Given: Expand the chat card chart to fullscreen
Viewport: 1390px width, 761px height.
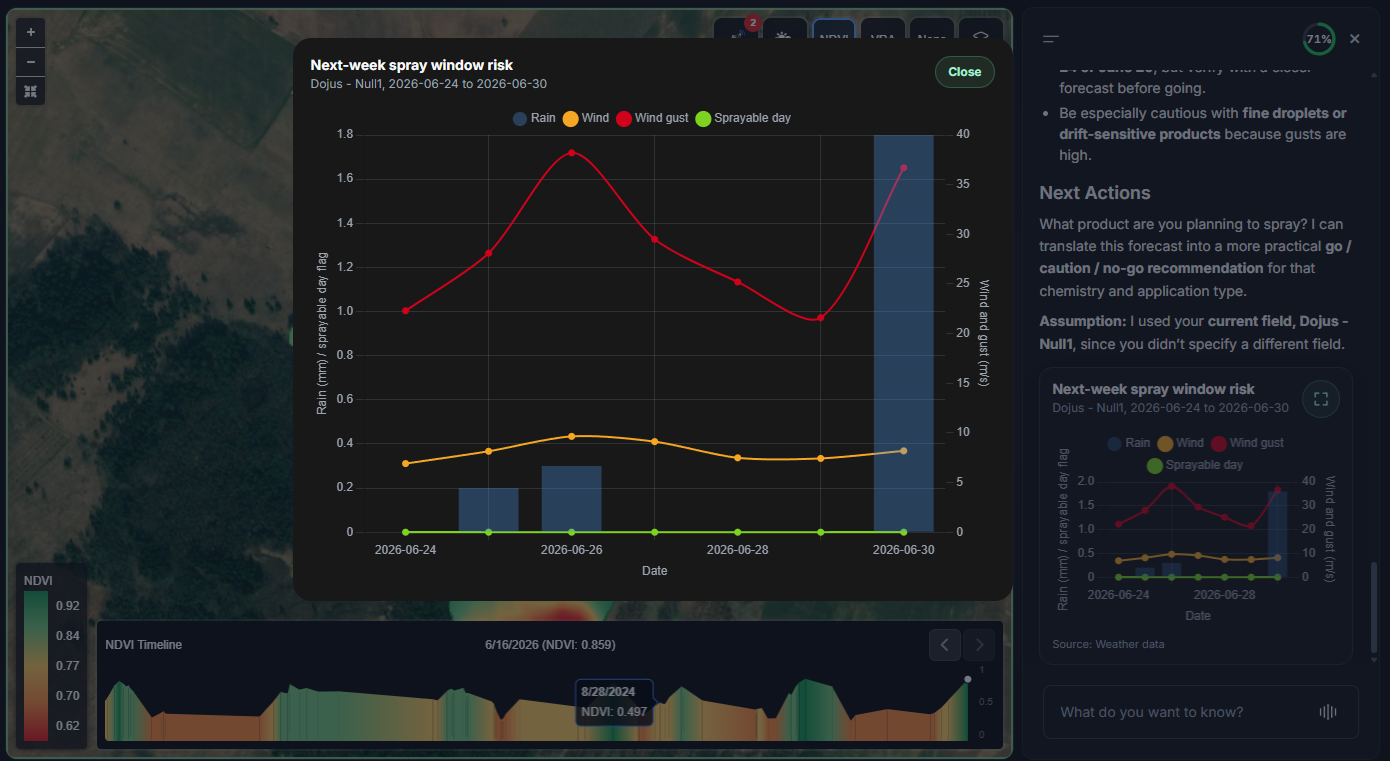Looking at the screenshot, I should [1321, 399].
